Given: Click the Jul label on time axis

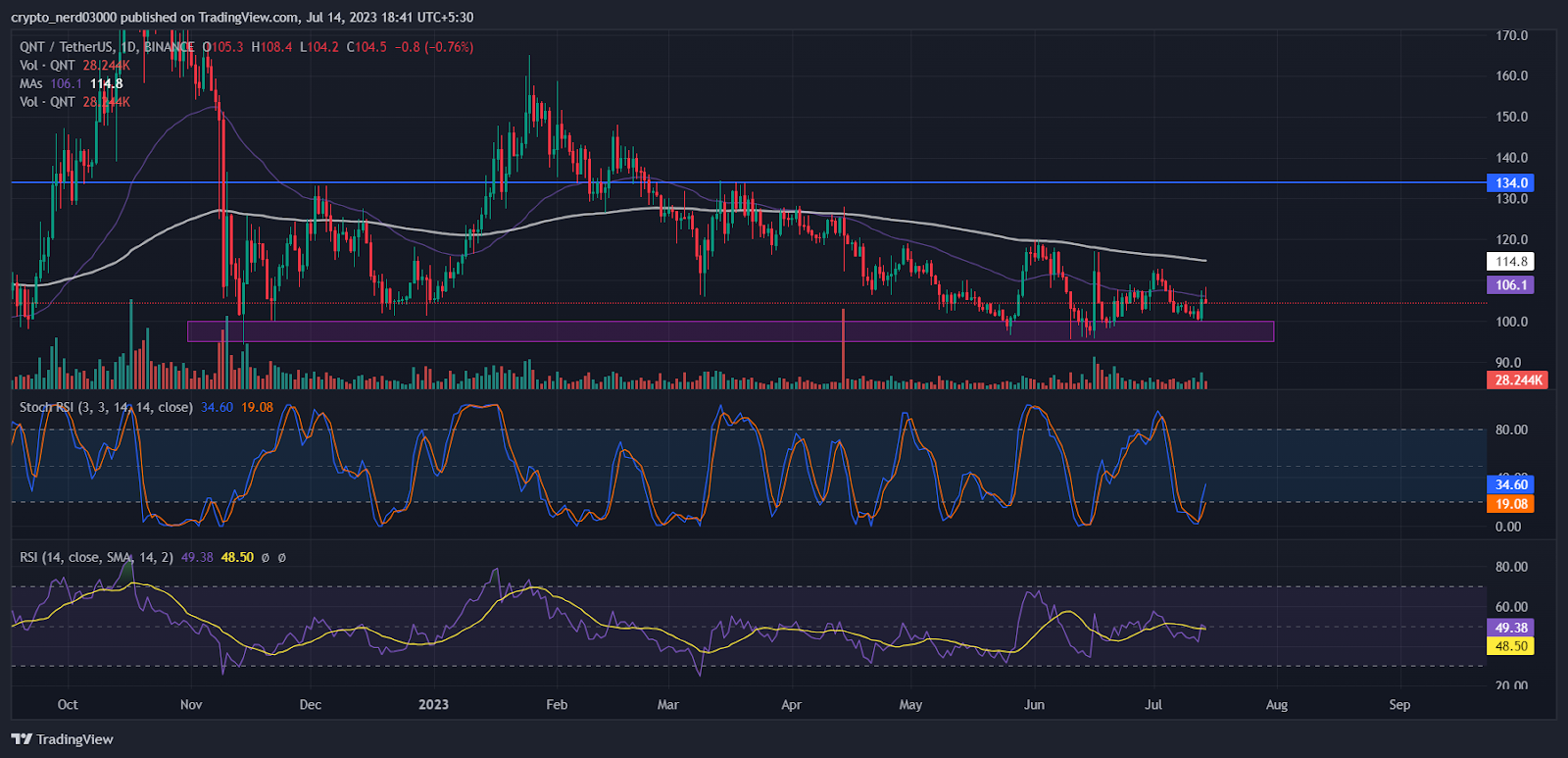Looking at the screenshot, I should [1153, 705].
